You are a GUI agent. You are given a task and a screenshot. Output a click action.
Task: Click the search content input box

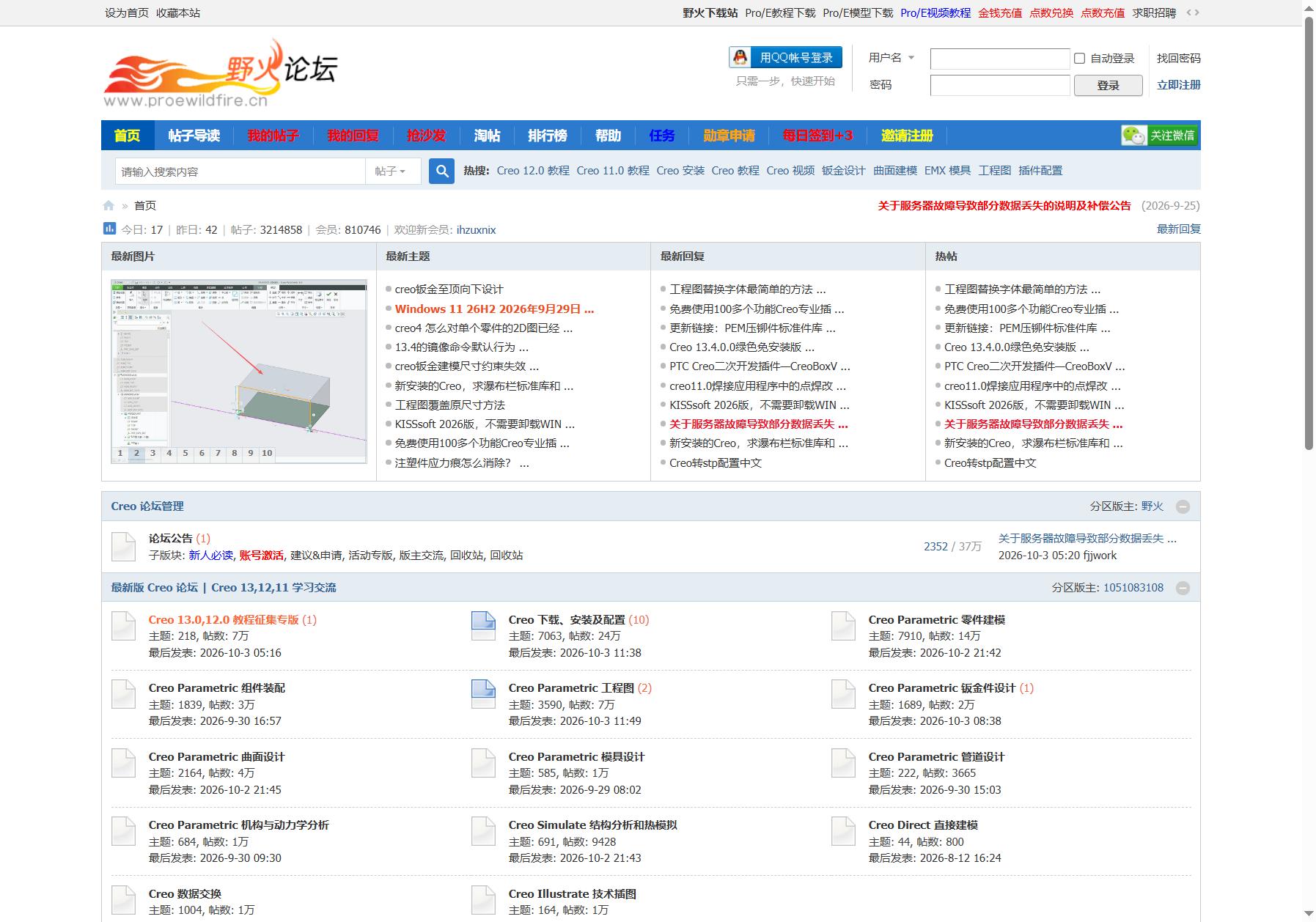click(x=240, y=172)
